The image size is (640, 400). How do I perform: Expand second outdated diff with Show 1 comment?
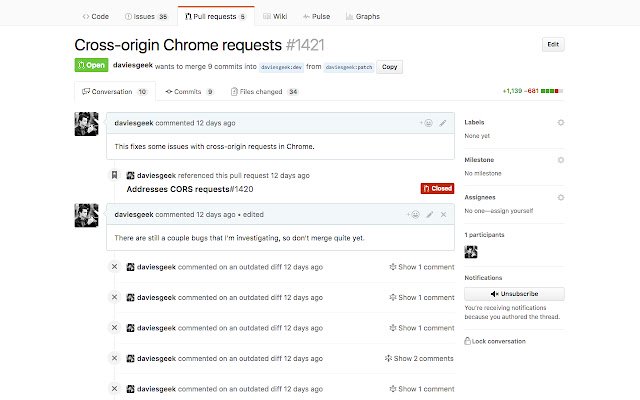(x=422, y=298)
